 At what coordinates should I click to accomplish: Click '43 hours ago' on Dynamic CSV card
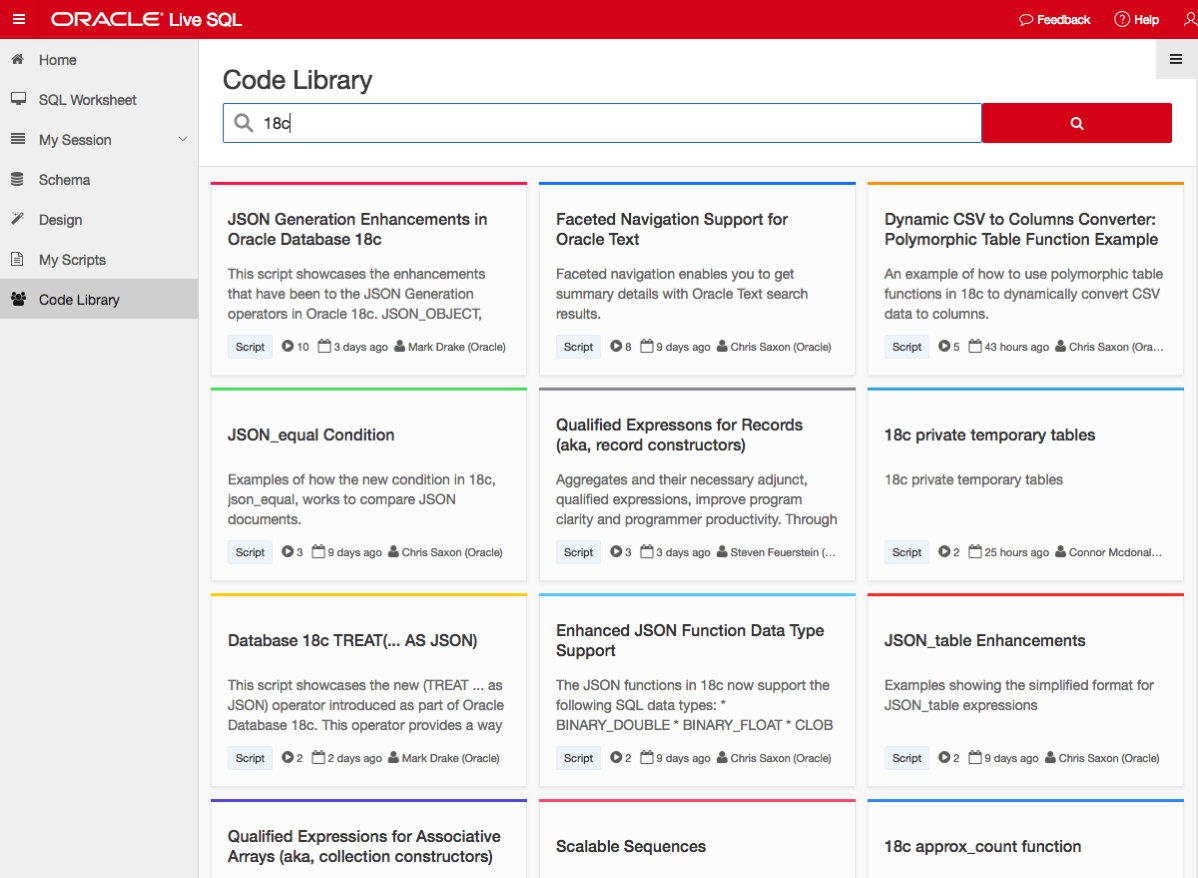1016,347
